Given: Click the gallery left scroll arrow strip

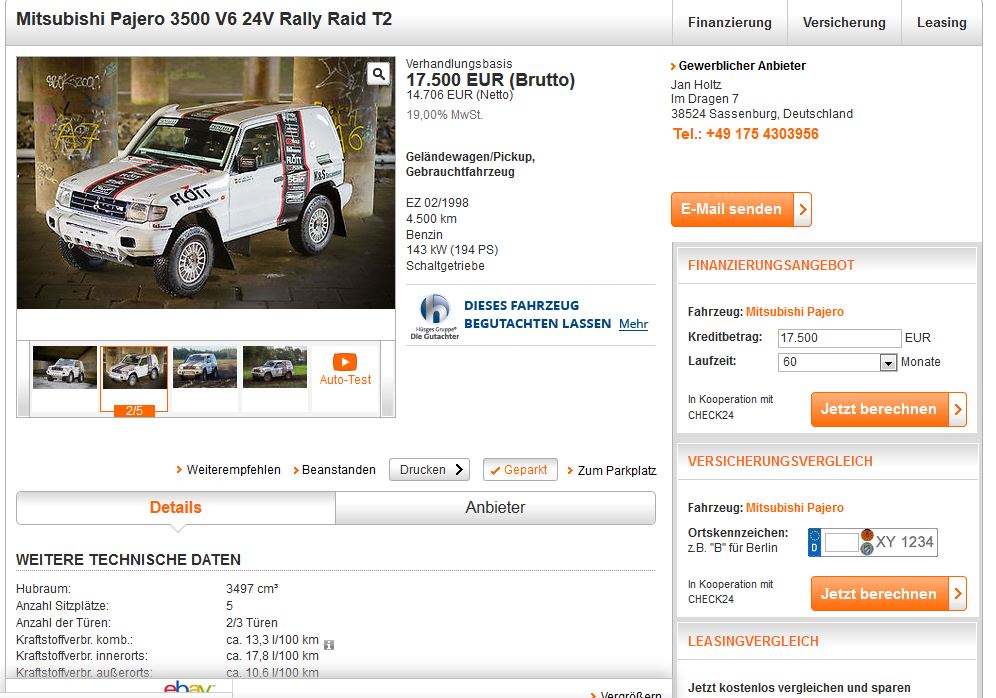Looking at the screenshot, I should (23, 379).
